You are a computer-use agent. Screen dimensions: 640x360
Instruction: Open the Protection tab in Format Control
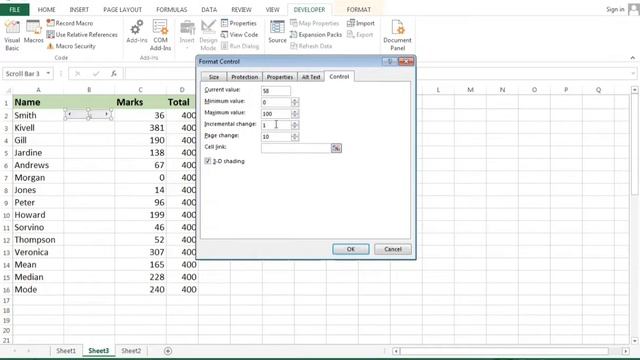point(244,77)
